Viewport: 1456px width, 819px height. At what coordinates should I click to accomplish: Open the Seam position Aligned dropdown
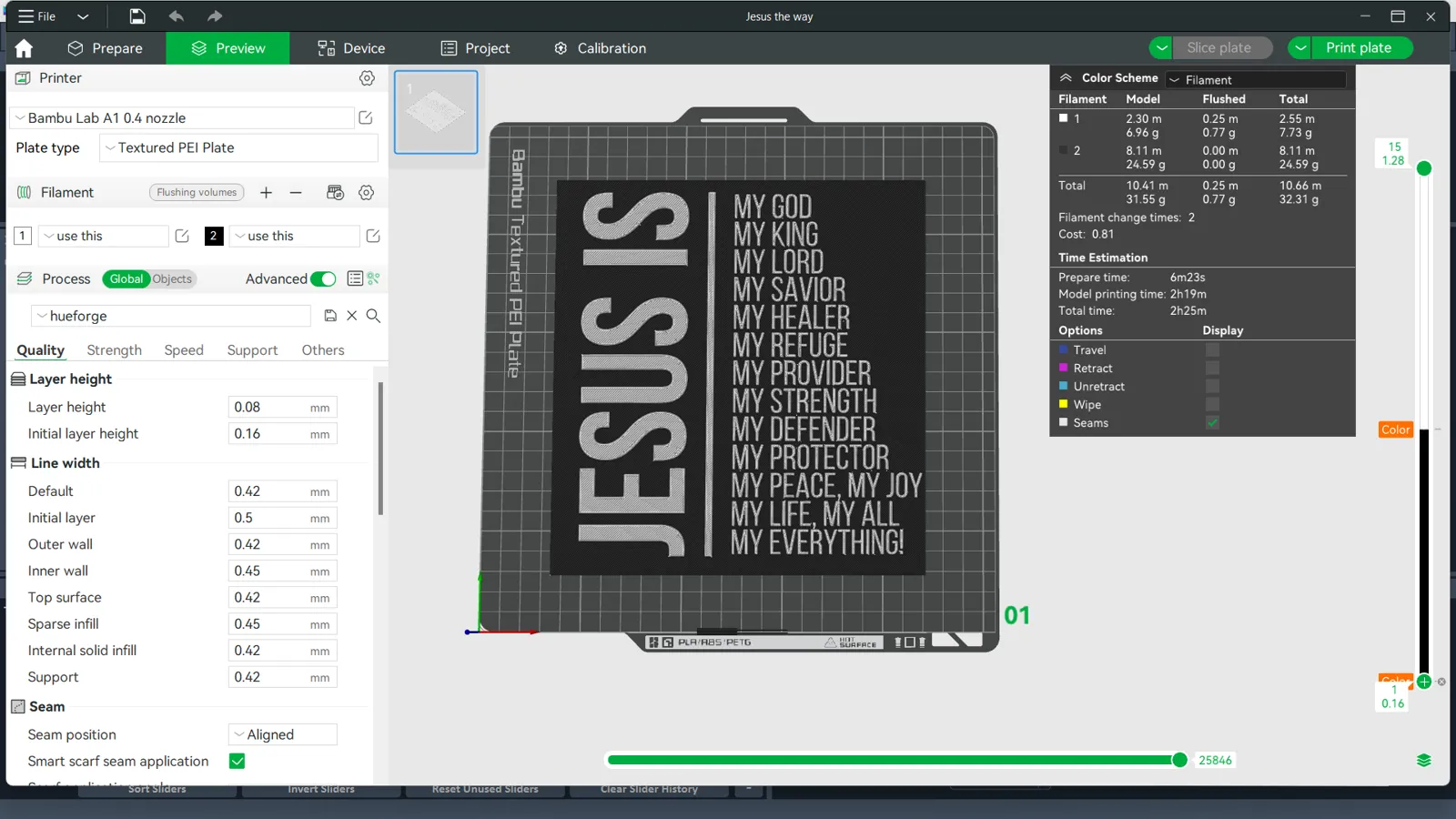tap(282, 734)
